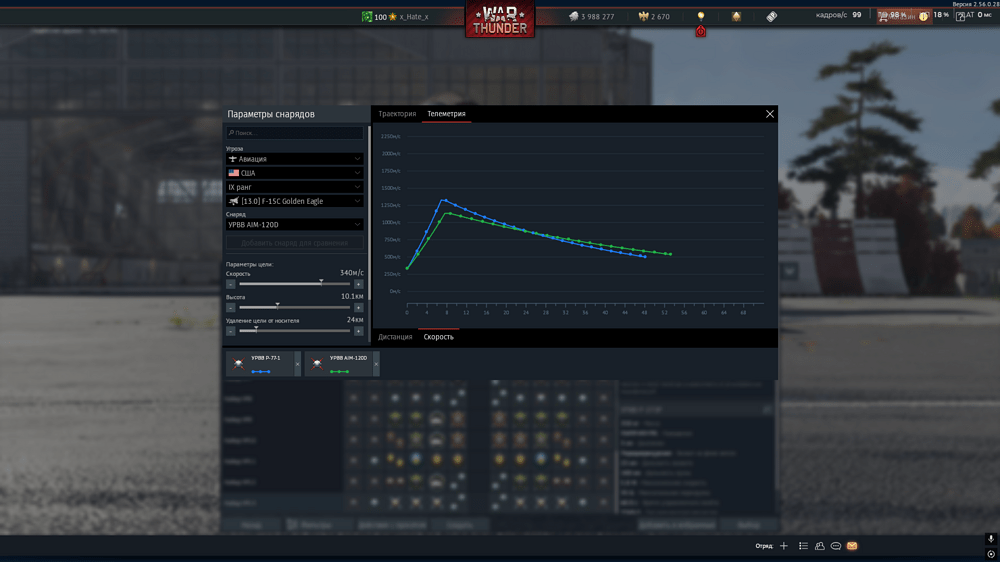Viewport: 1000px width, 562px height.
Task: Click the Silver Lions balance 3 988 277
Action: click(592, 17)
